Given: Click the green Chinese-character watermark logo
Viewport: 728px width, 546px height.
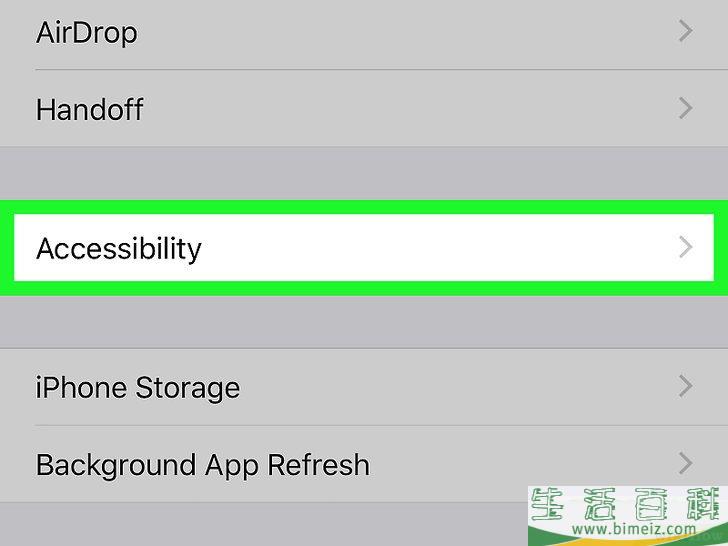Looking at the screenshot, I should point(628,506).
